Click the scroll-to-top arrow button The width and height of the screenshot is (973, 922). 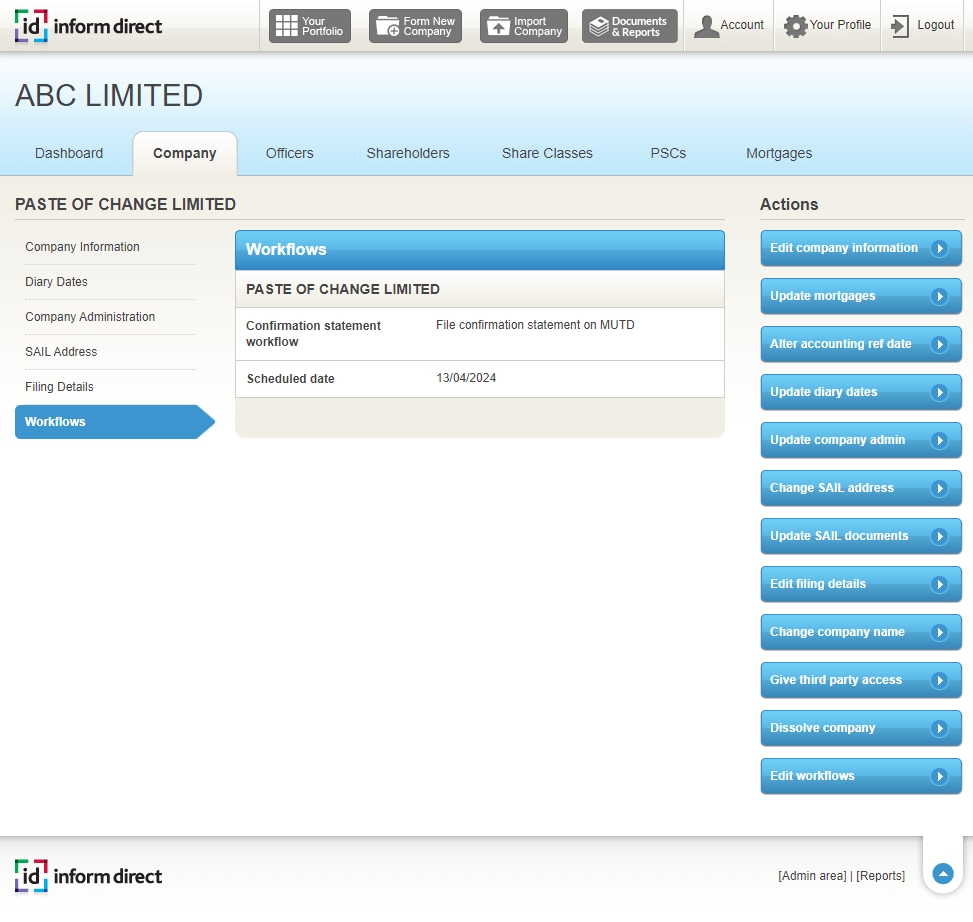(x=942, y=874)
